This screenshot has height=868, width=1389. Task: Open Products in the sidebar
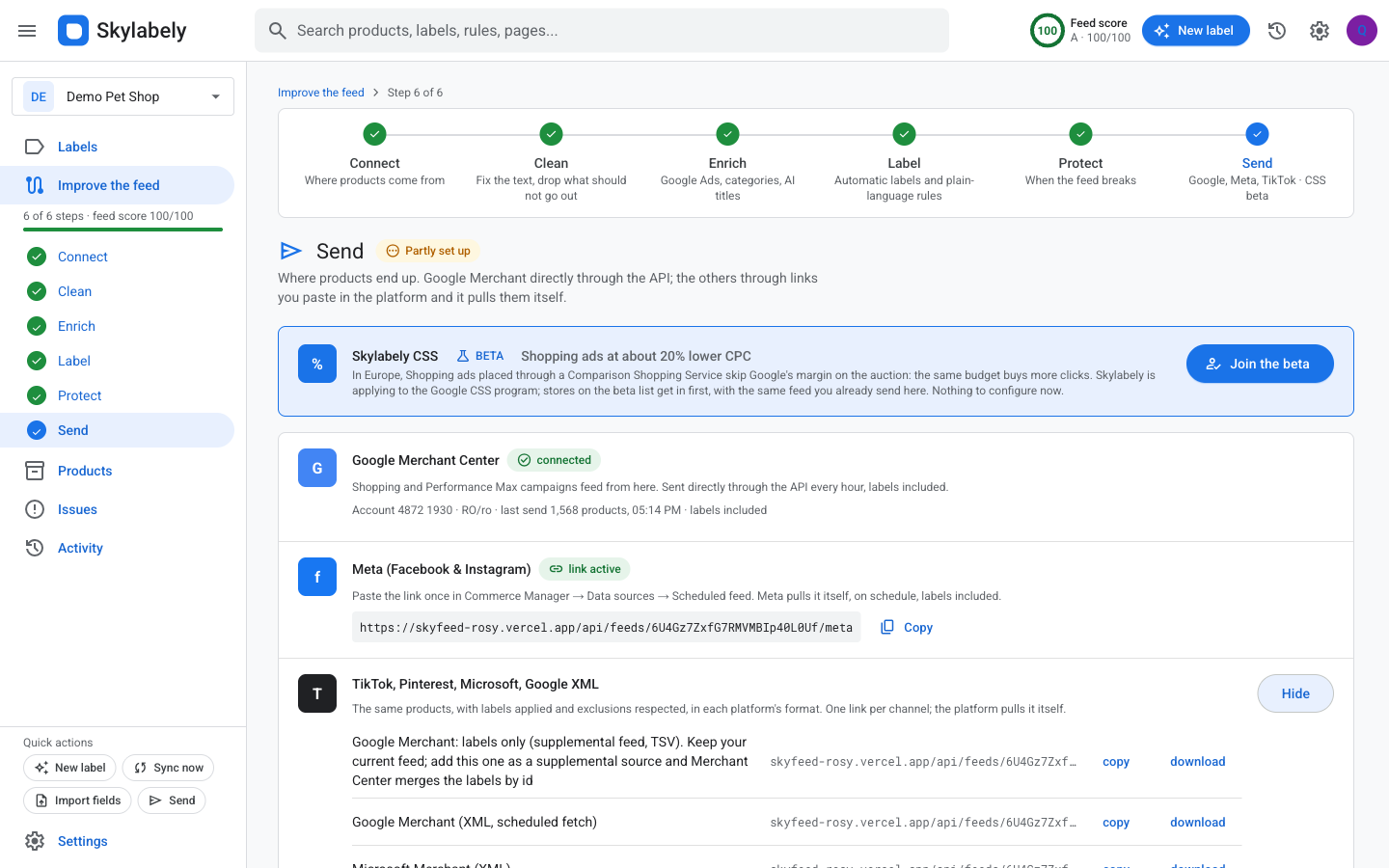tap(117, 471)
